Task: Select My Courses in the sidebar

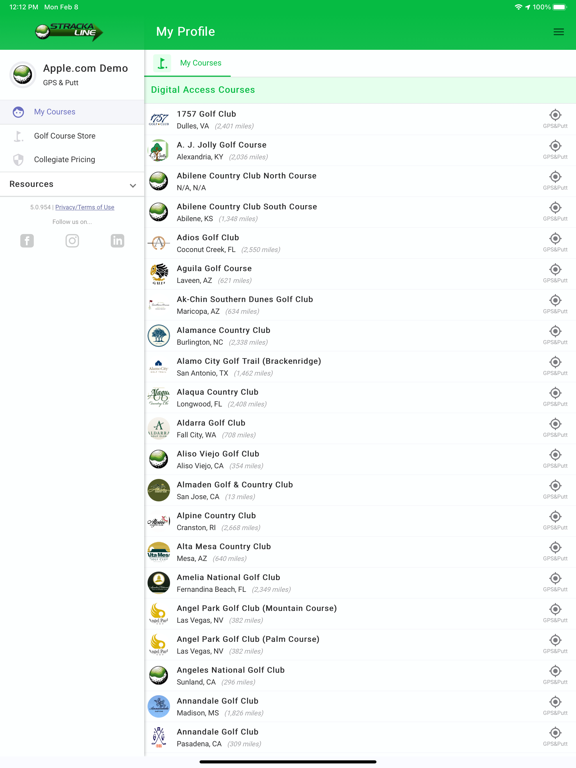Action: click(72, 112)
